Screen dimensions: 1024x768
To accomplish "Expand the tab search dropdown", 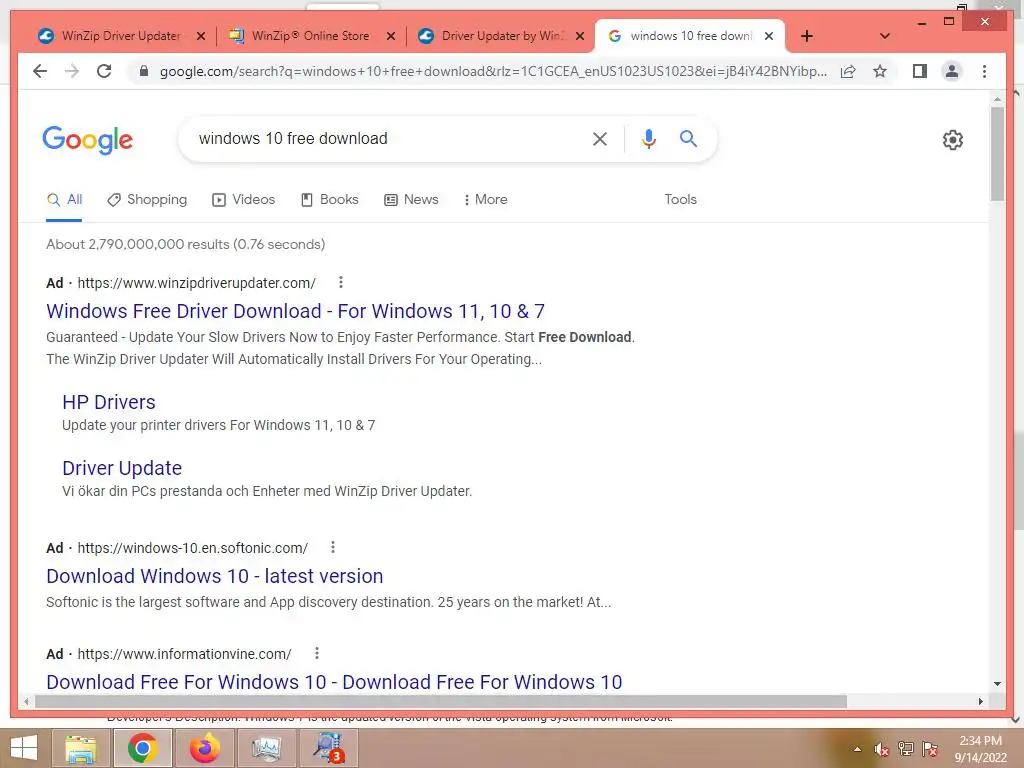I will point(884,36).
